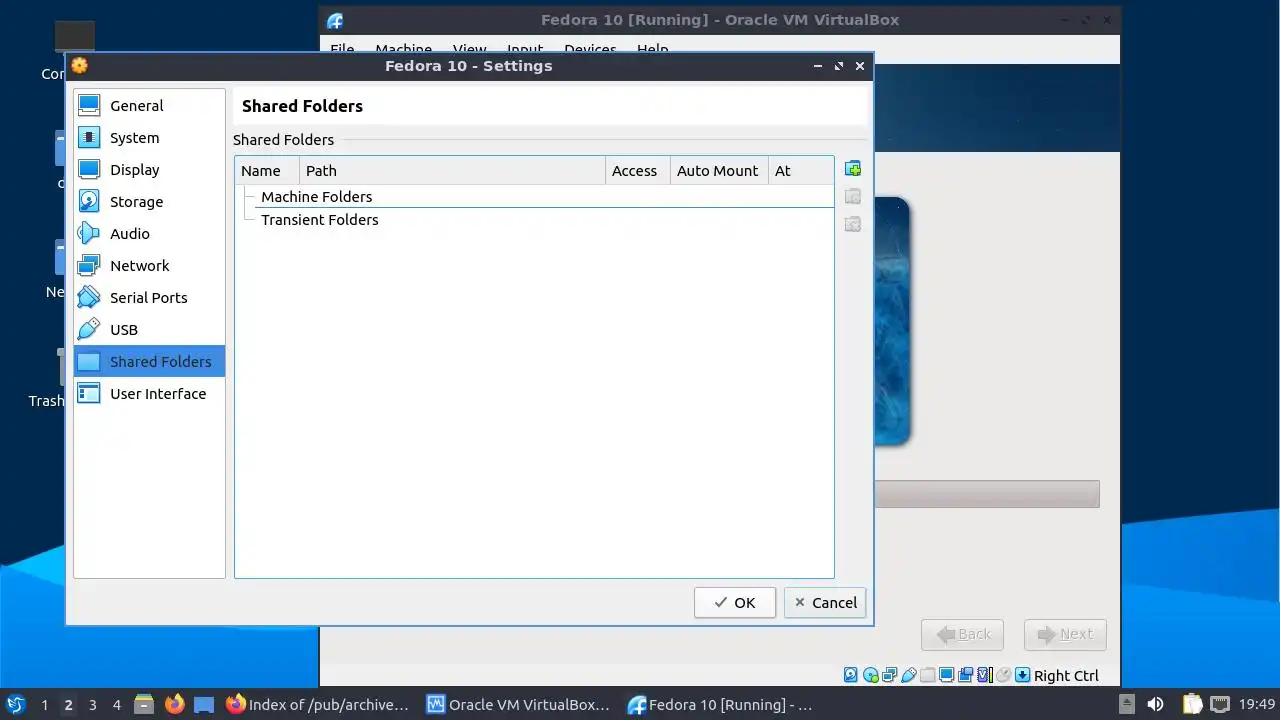The height and width of the screenshot is (720, 1280).
Task: Open the Lubuntu start menu
Action: coord(15,704)
